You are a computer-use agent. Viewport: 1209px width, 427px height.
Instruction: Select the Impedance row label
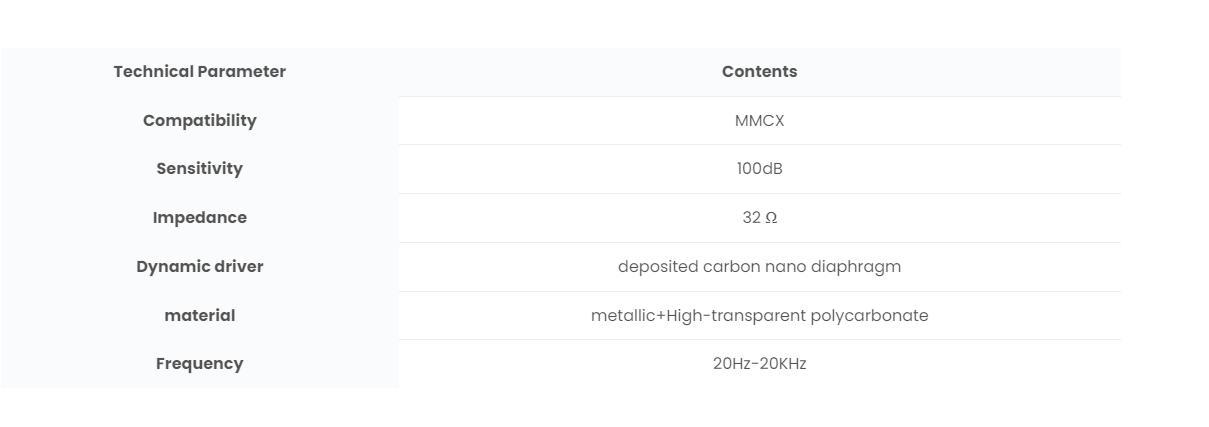click(x=200, y=217)
